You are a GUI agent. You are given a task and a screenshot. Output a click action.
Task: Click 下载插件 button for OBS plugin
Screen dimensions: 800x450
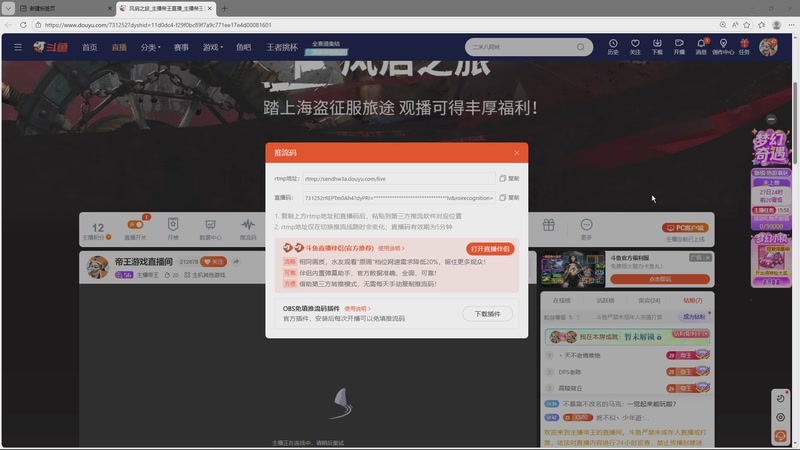[487, 314]
